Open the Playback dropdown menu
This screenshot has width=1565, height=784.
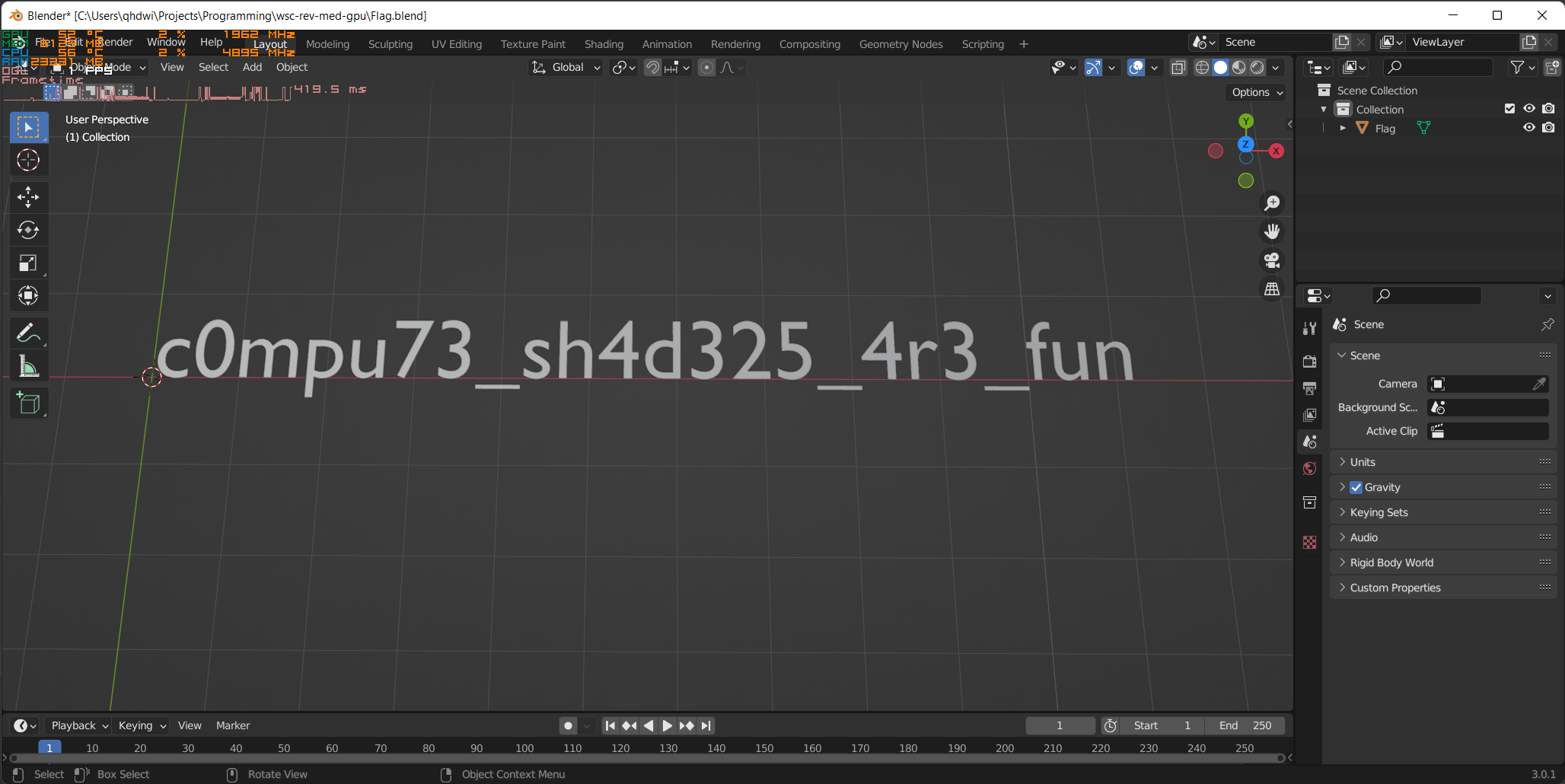(78, 725)
